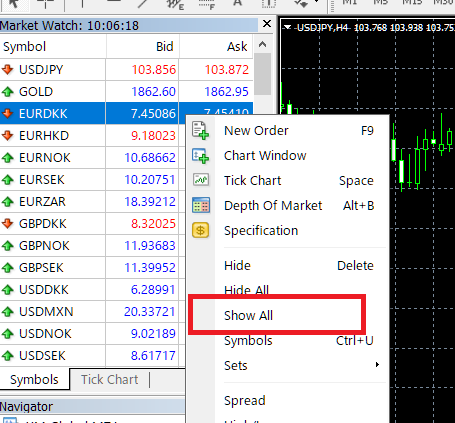
Task: Click the Navigator panel title bar
Action: click(92, 406)
